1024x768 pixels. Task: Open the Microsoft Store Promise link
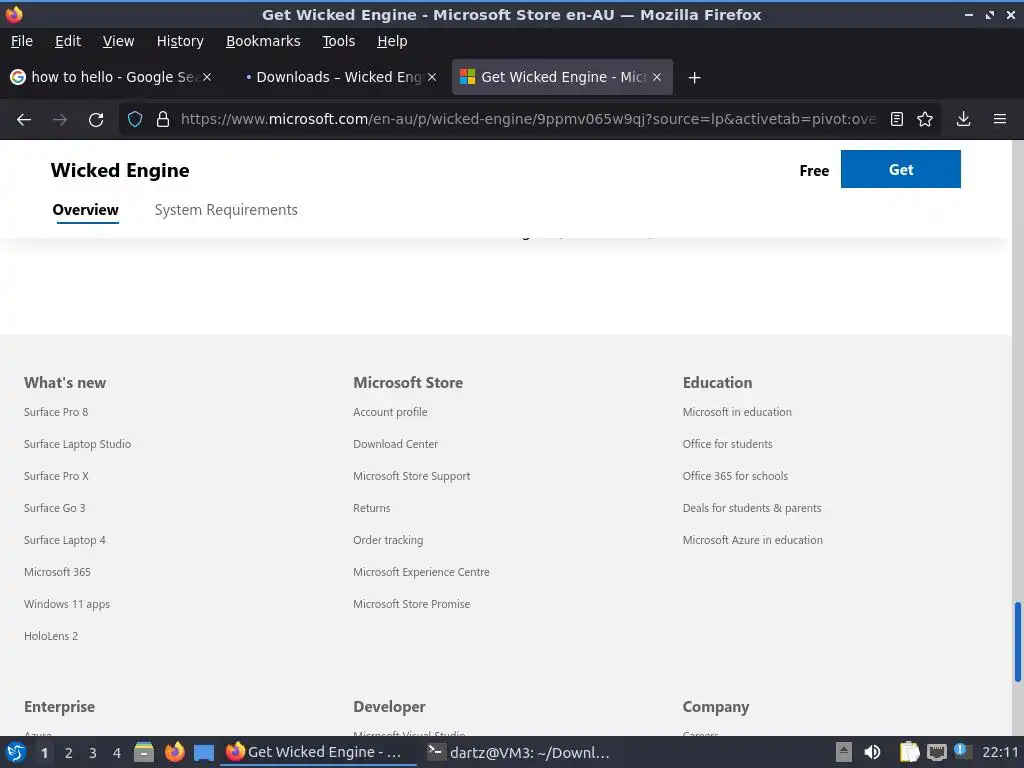pos(411,604)
